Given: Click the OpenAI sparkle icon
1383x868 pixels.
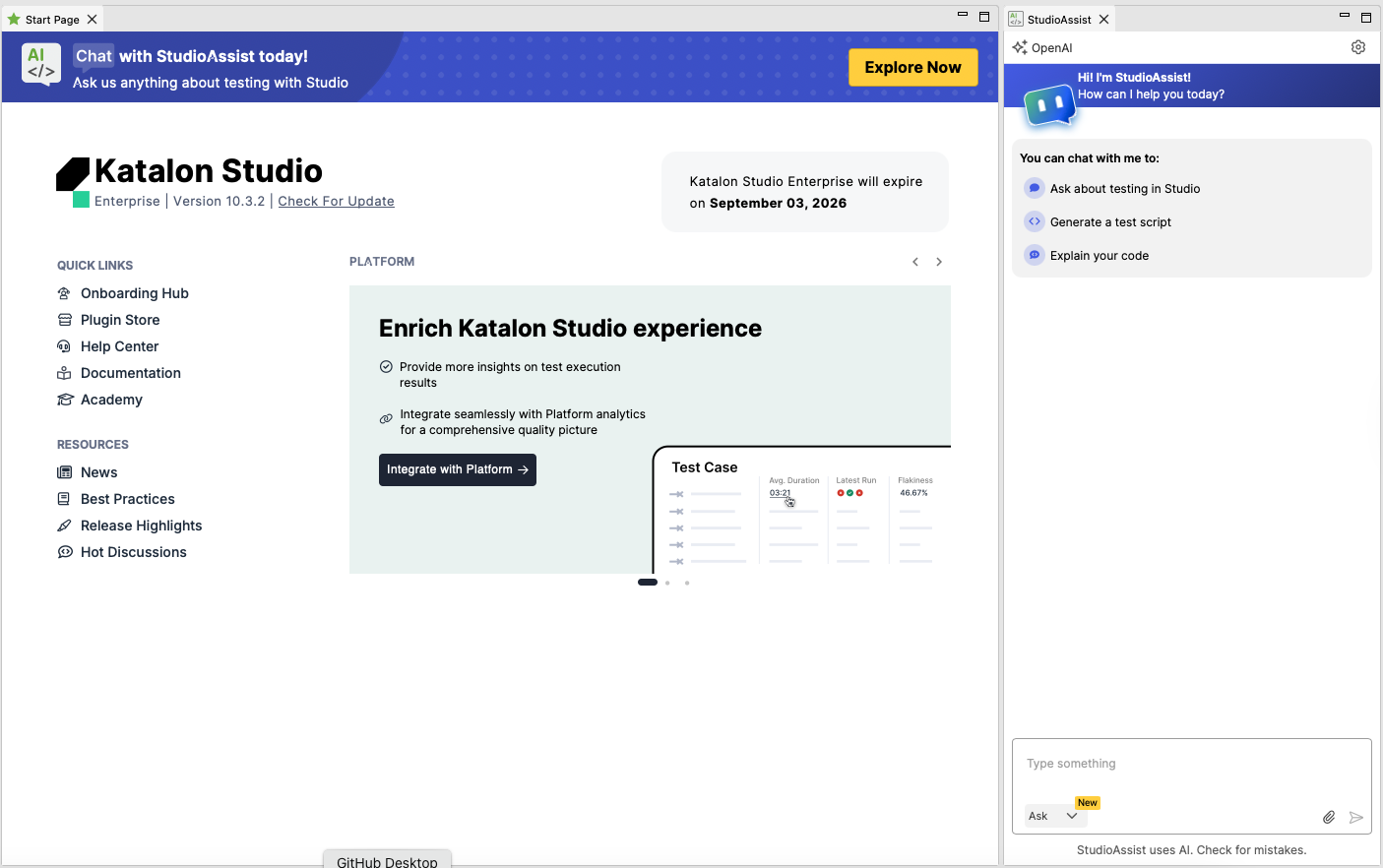Looking at the screenshot, I should [1020, 47].
